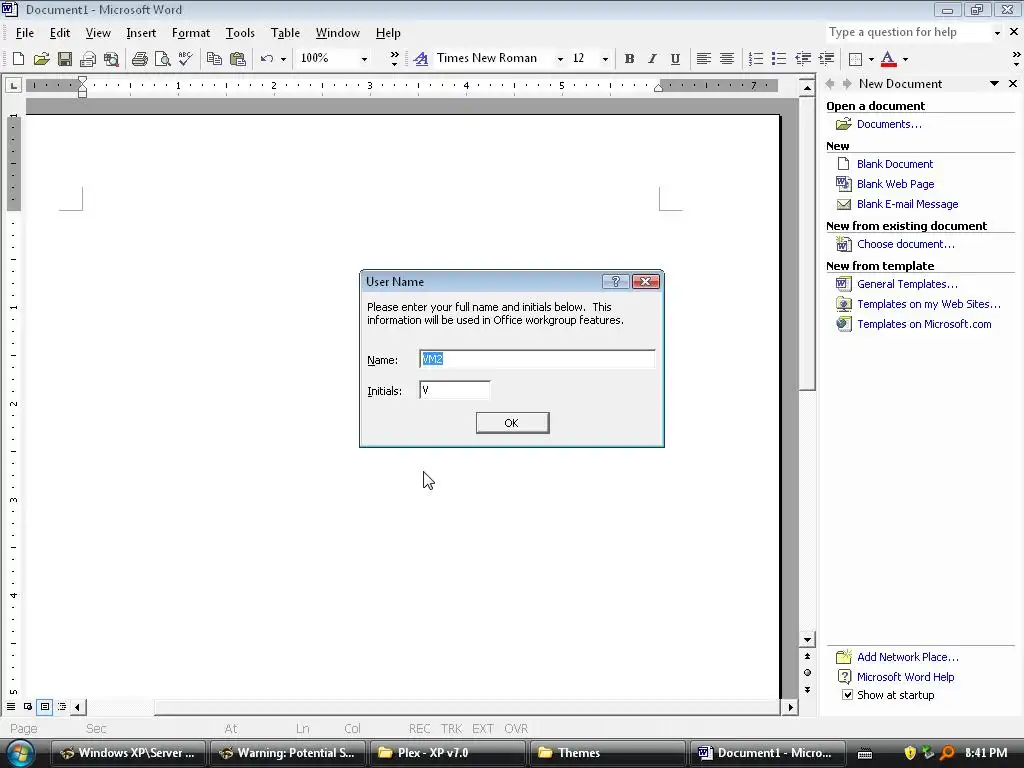Click the tab stop selector at ruler corner
This screenshot has width=1024, height=768.
coord(14,85)
